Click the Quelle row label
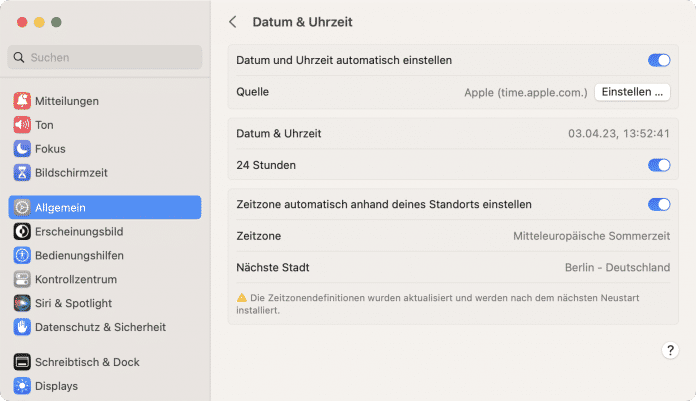 tap(253, 92)
